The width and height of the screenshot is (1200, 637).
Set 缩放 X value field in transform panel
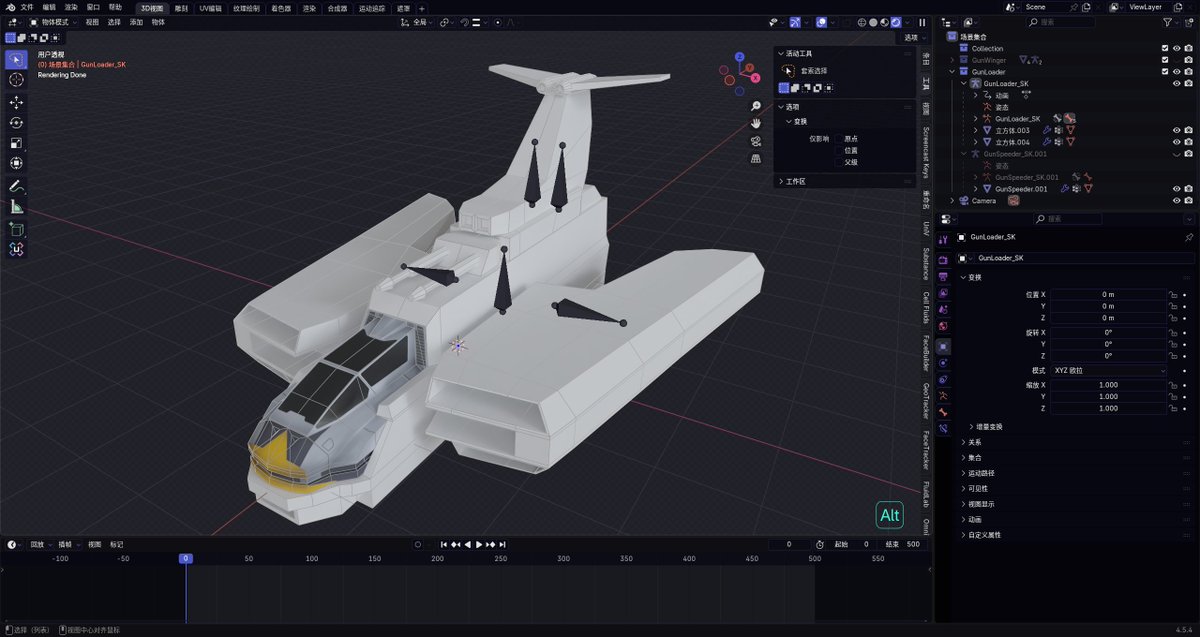click(1110, 384)
